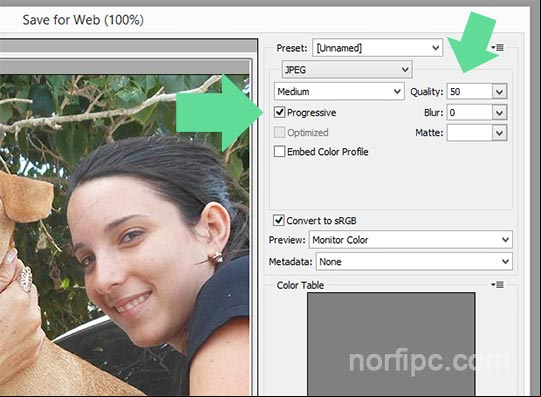
Task: Open the Metadata None dropdown
Action: (x=414, y=261)
